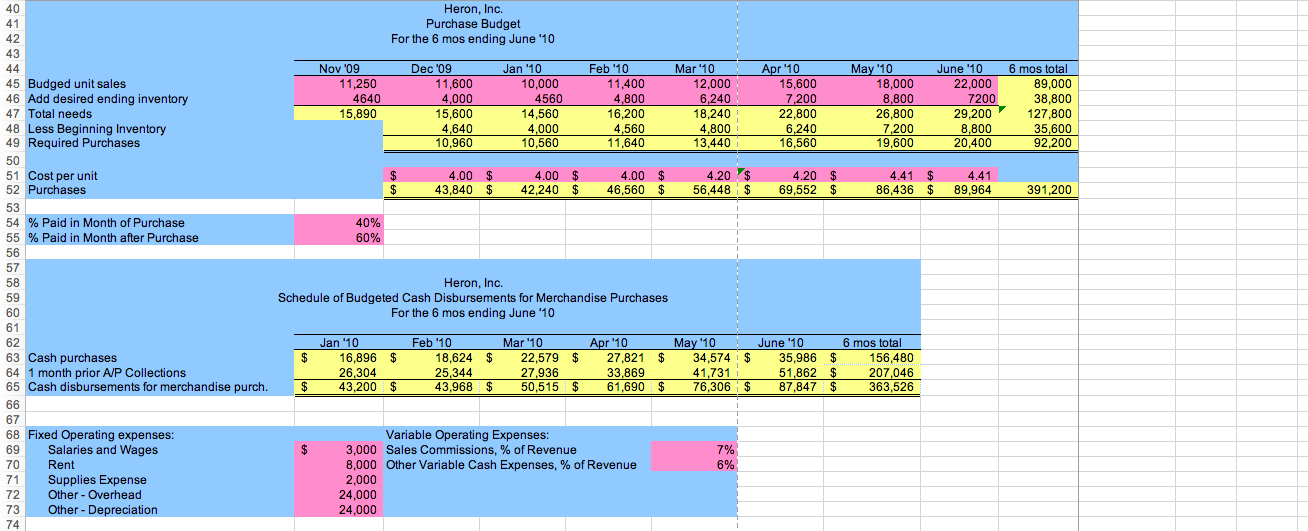Viewport: 1308px width, 531px height.
Task: Select the 15,890 total needs cell
Action: pyautogui.click(x=340, y=114)
